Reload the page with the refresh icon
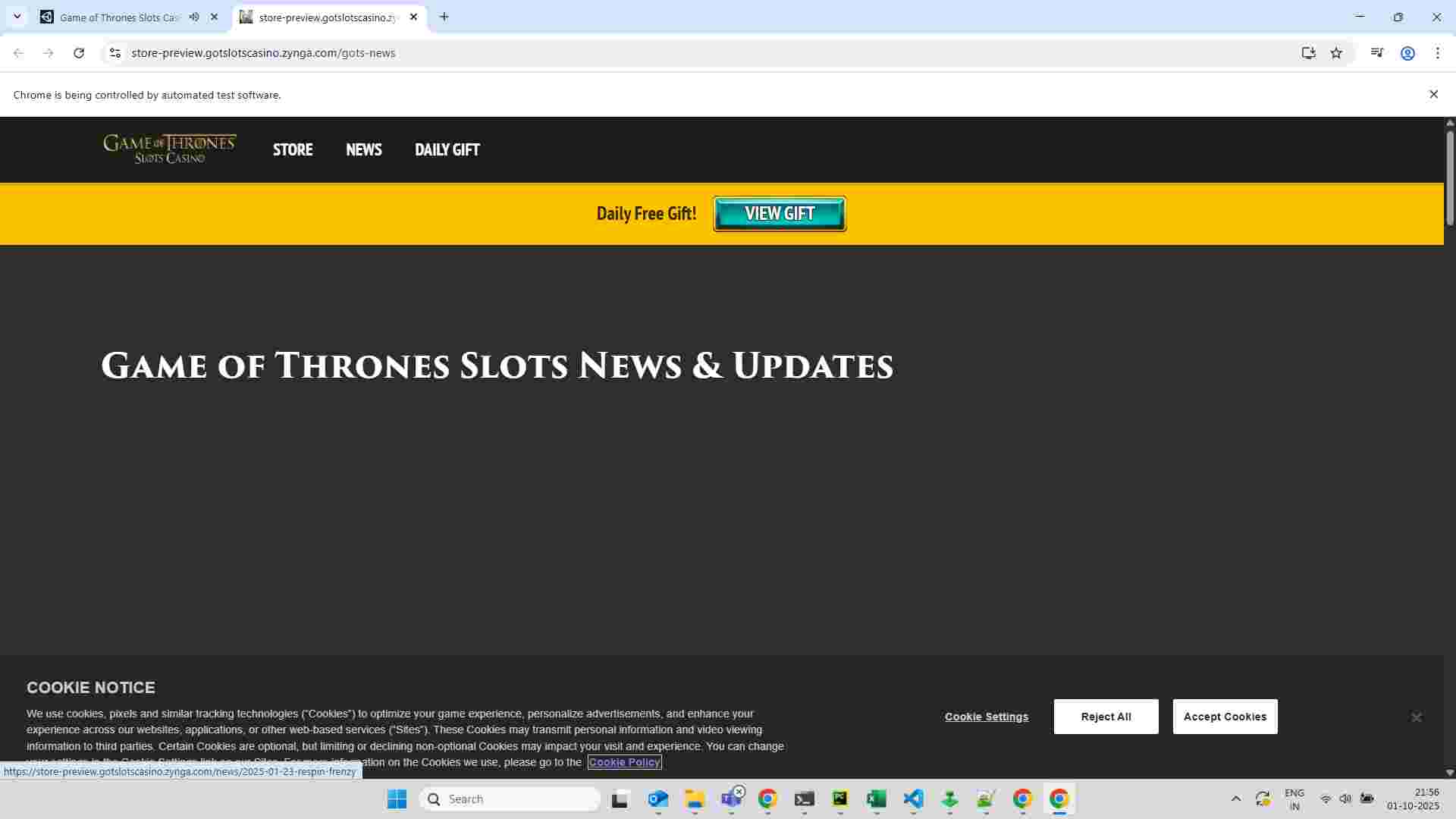The width and height of the screenshot is (1456, 819). pyautogui.click(x=79, y=53)
